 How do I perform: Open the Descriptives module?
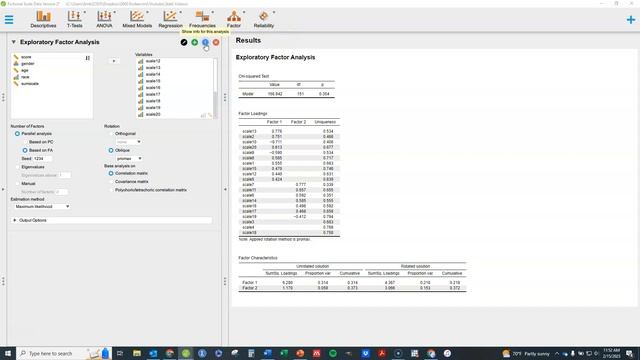coord(43,19)
